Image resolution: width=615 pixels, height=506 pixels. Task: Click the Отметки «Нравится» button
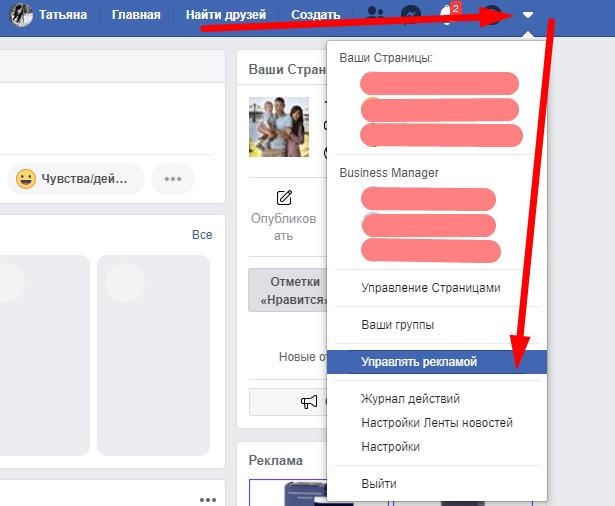287,290
